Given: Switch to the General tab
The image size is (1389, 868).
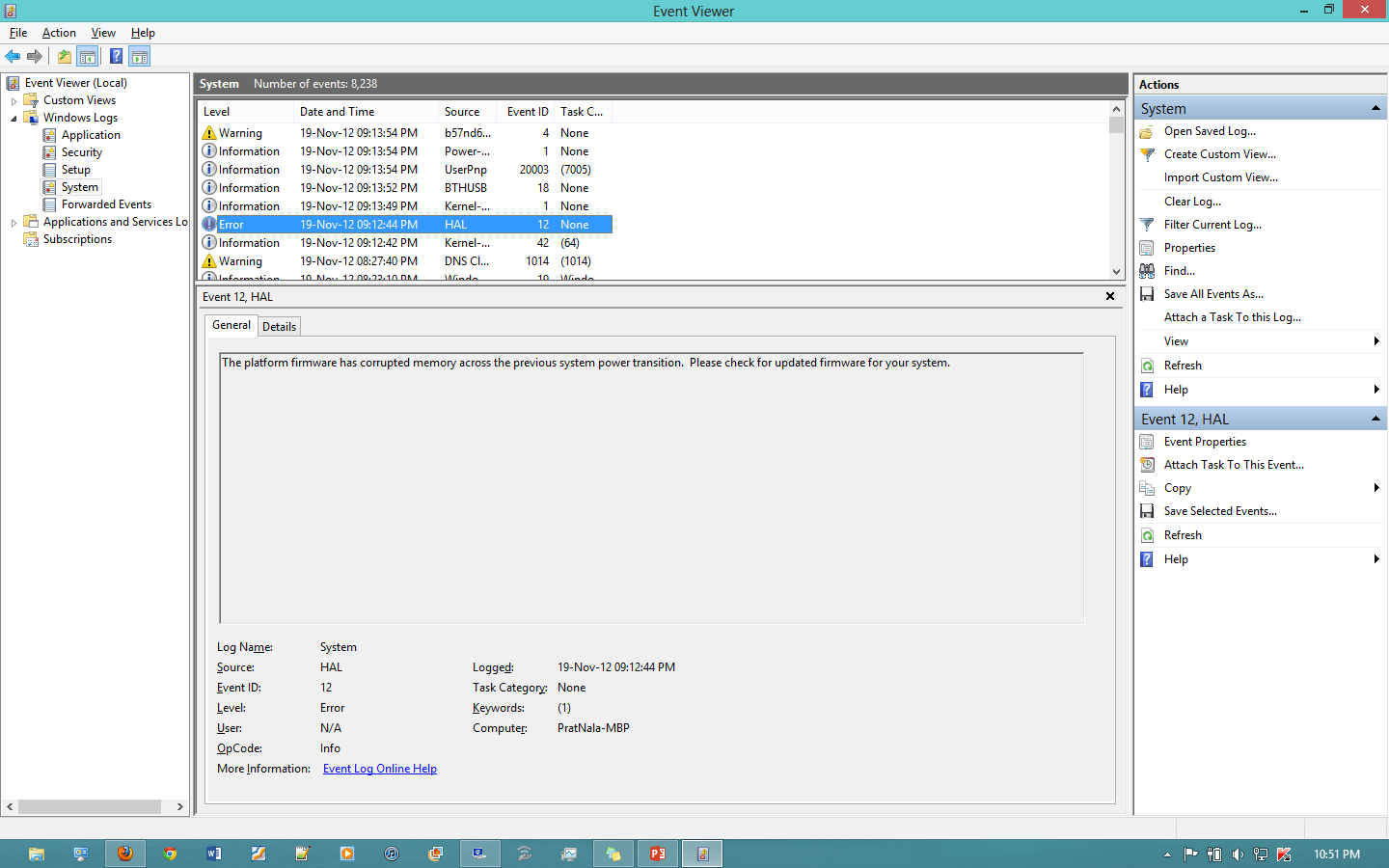Looking at the screenshot, I should pos(231,325).
